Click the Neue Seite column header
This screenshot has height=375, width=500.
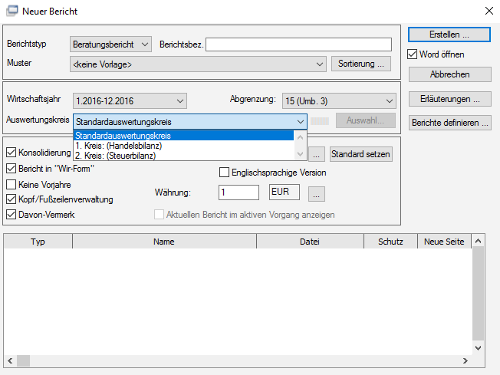tap(444, 241)
